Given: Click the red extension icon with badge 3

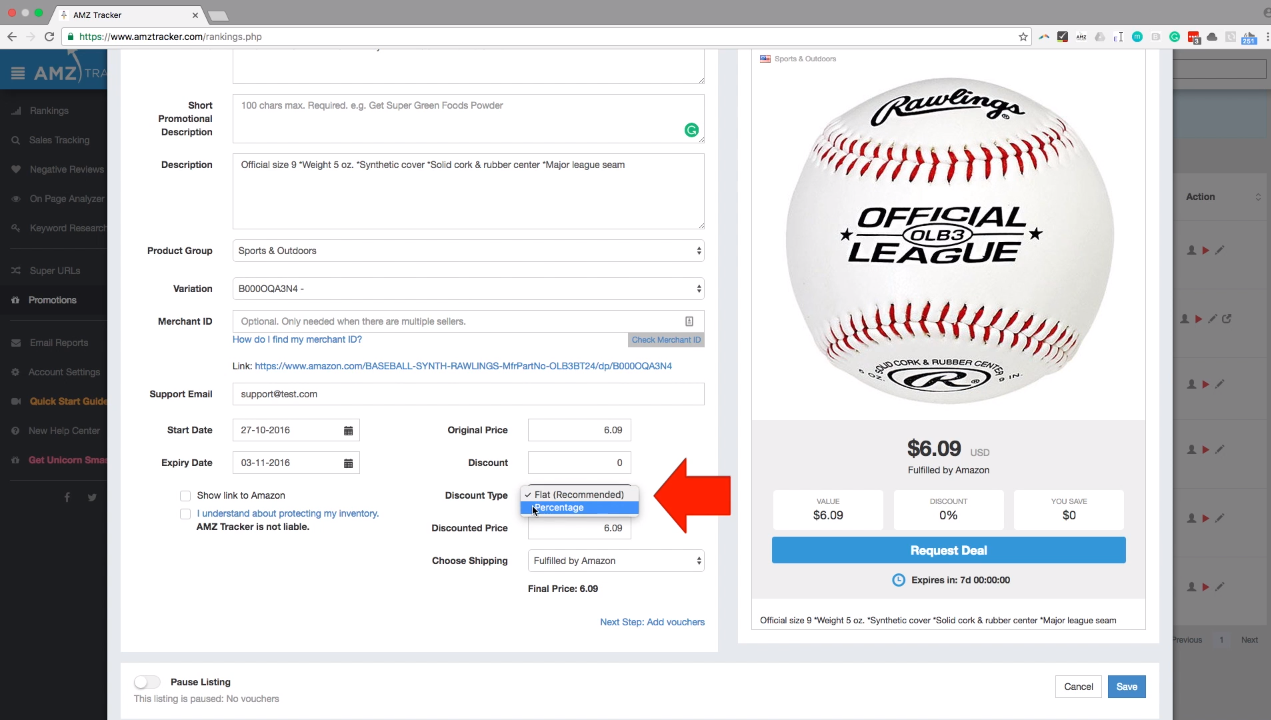Looking at the screenshot, I should coord(1194,37).
